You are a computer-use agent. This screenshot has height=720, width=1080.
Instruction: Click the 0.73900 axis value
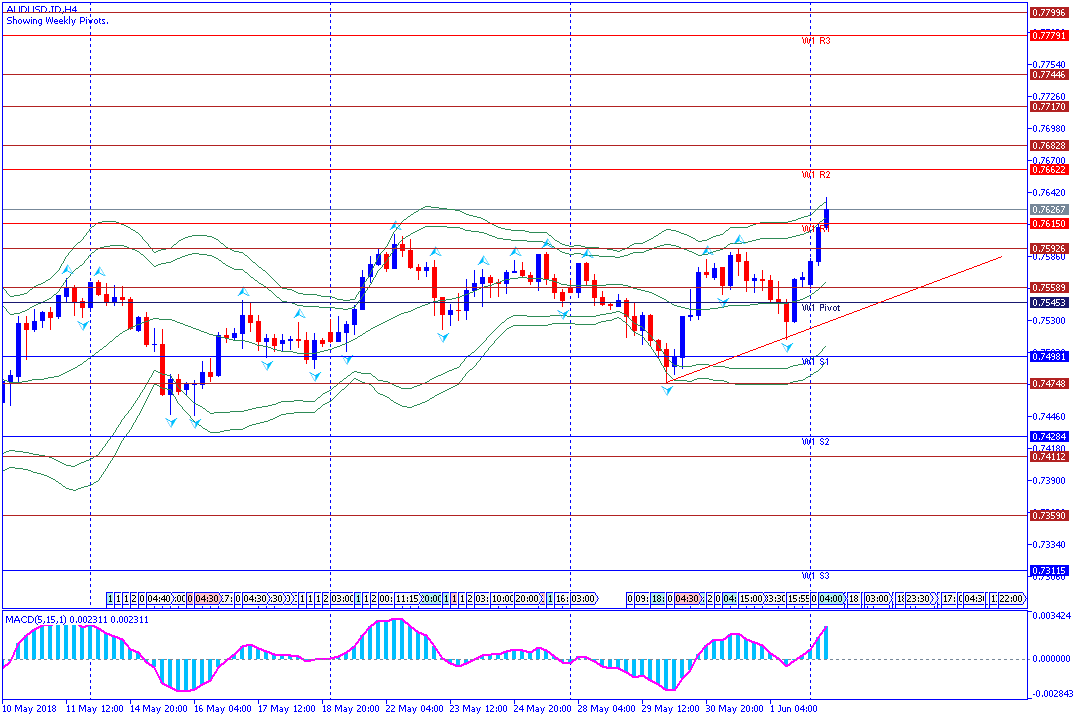[1050, 480]
